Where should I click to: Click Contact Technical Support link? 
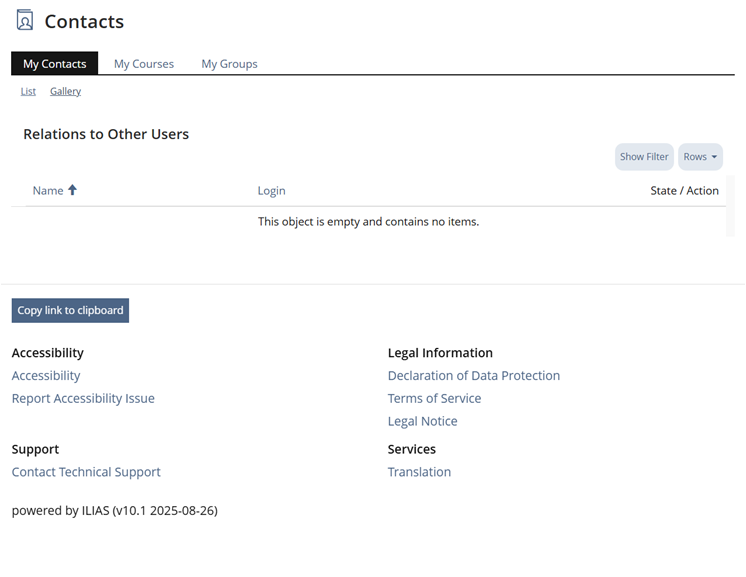[x=86, y=472]
